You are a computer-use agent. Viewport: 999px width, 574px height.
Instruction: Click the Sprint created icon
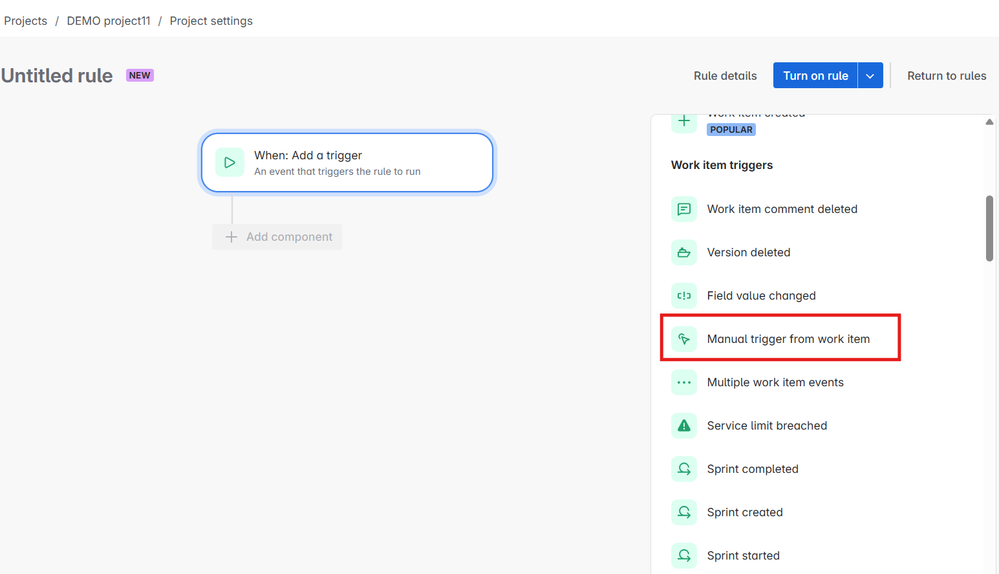click(x=684, y=512)
